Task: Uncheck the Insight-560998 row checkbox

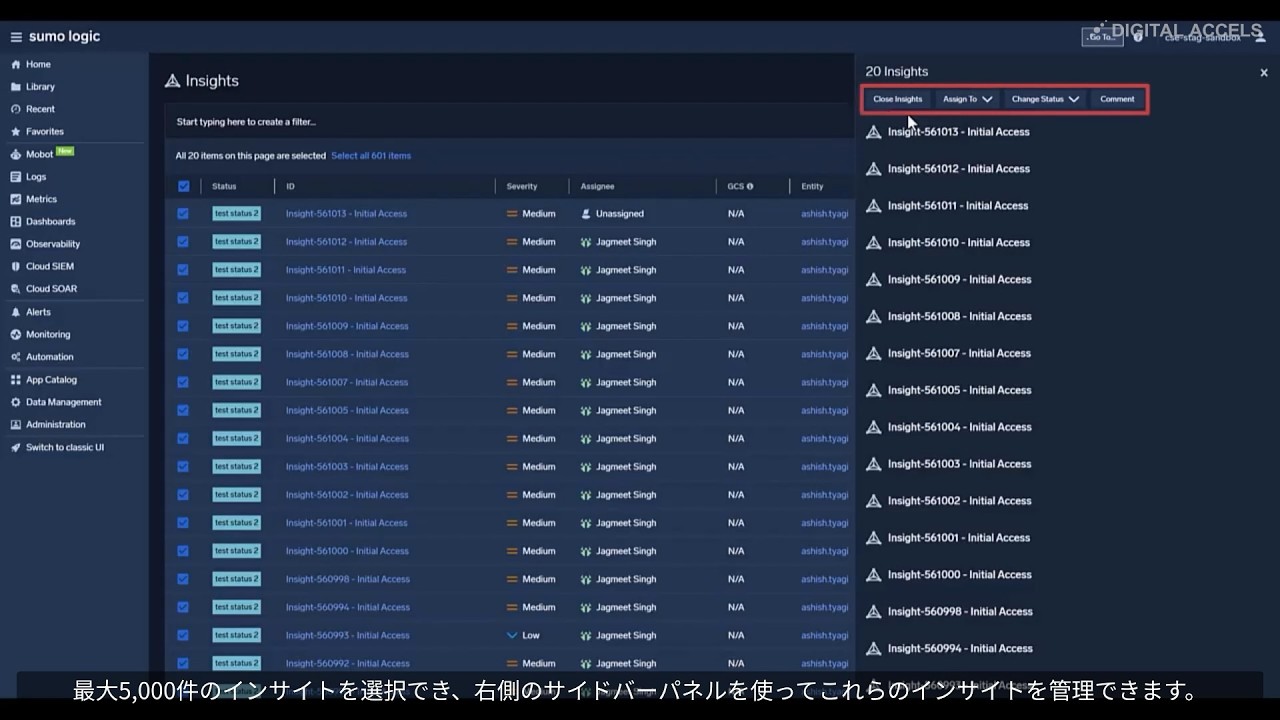Action: click(183, 579)
